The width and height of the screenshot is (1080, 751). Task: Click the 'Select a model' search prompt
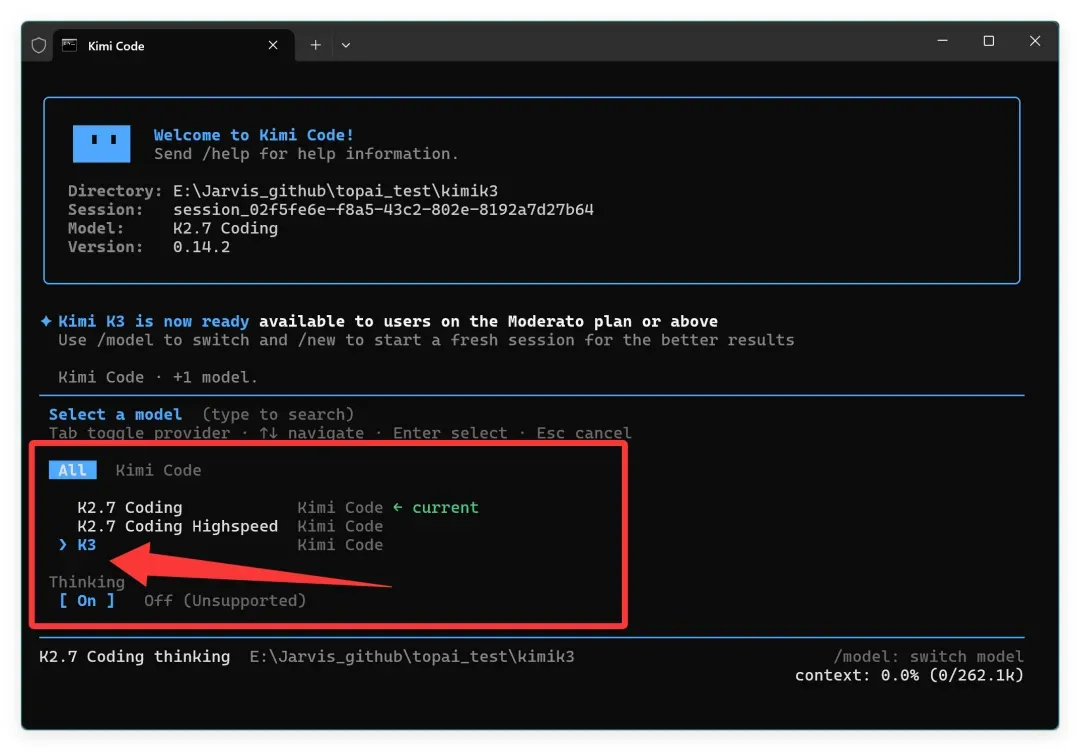click(115, 414)
